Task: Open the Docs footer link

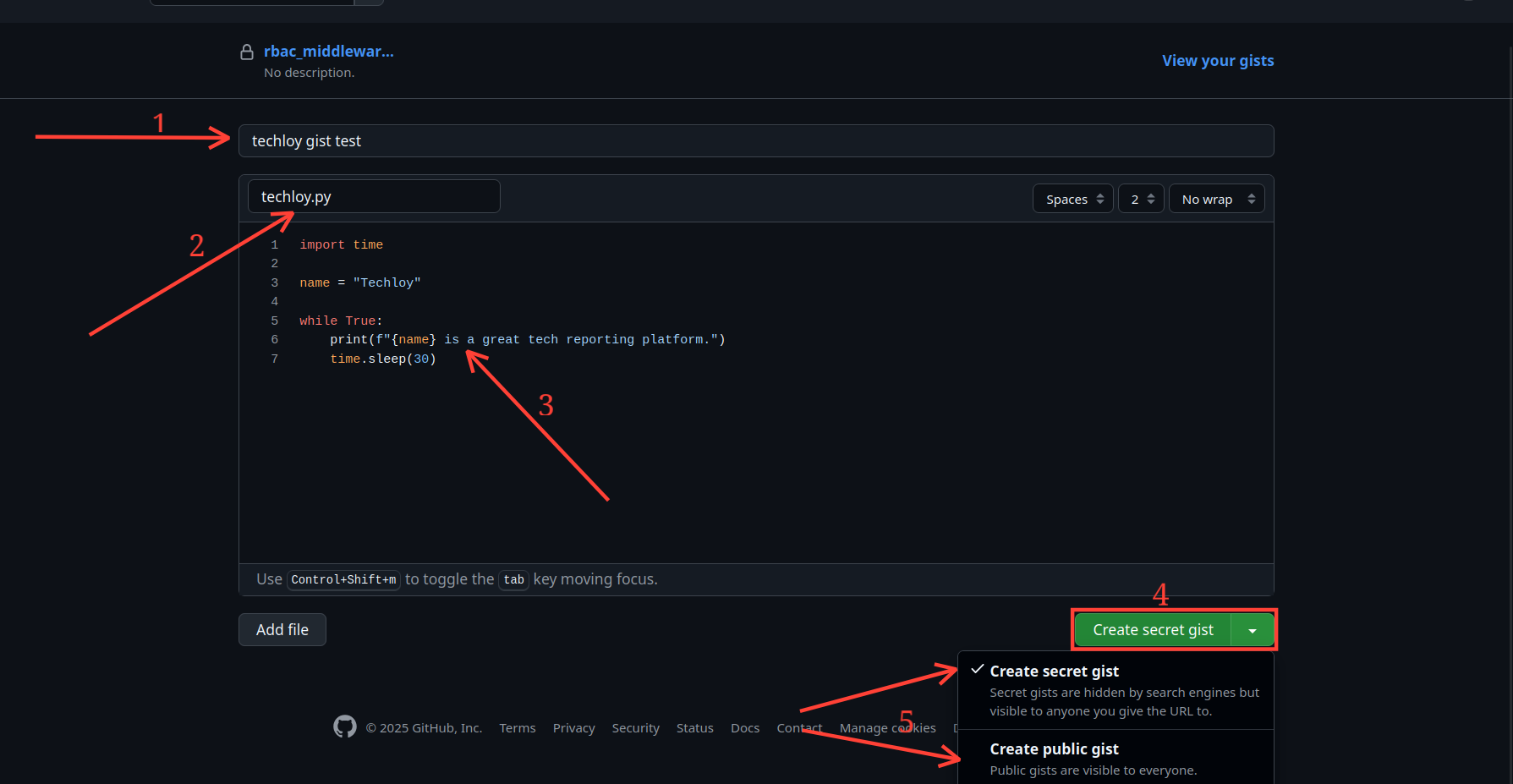Action: (x=744, y=727)
